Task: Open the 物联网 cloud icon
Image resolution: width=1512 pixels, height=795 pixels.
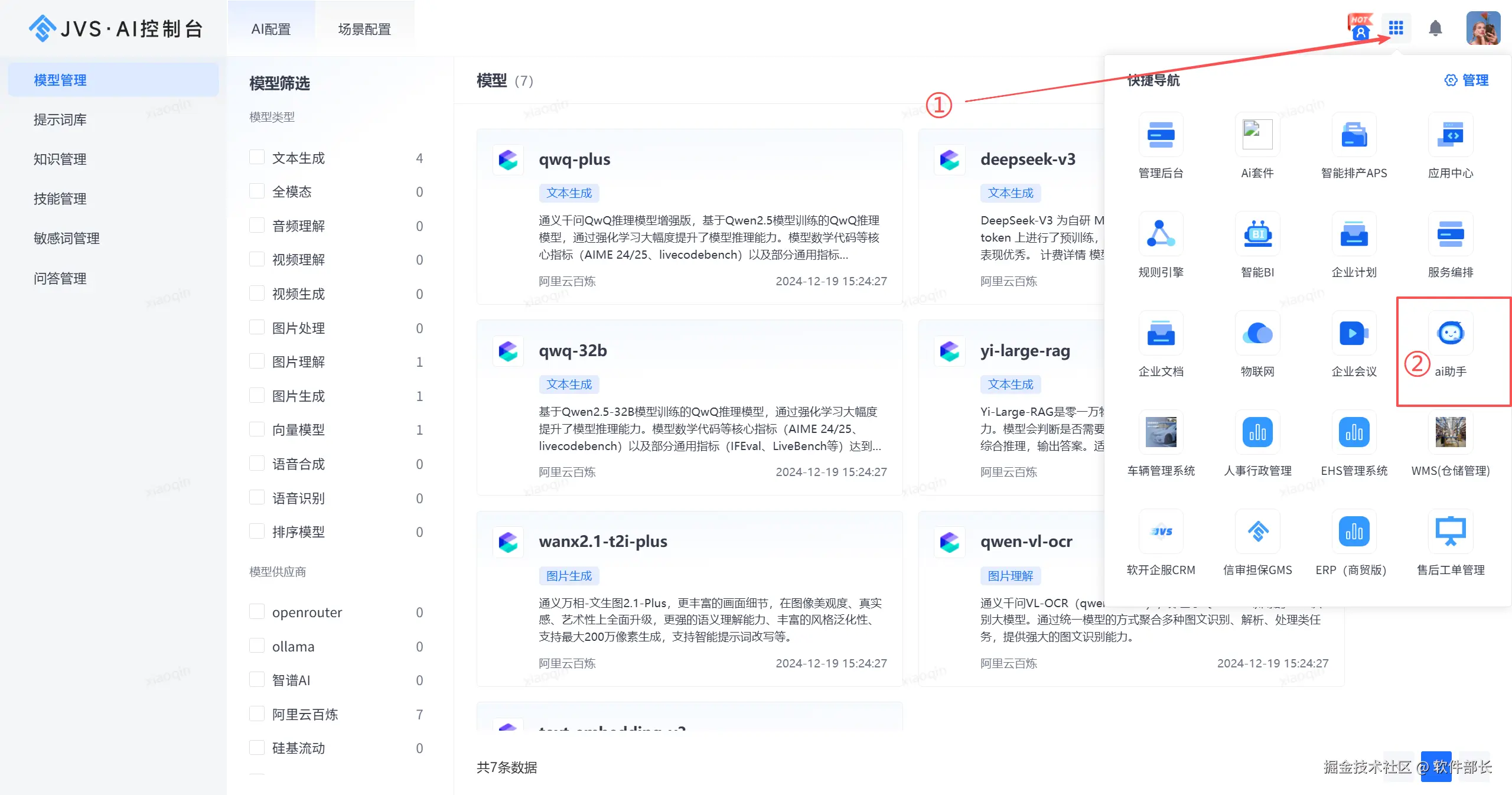Action: (1257, 333)
